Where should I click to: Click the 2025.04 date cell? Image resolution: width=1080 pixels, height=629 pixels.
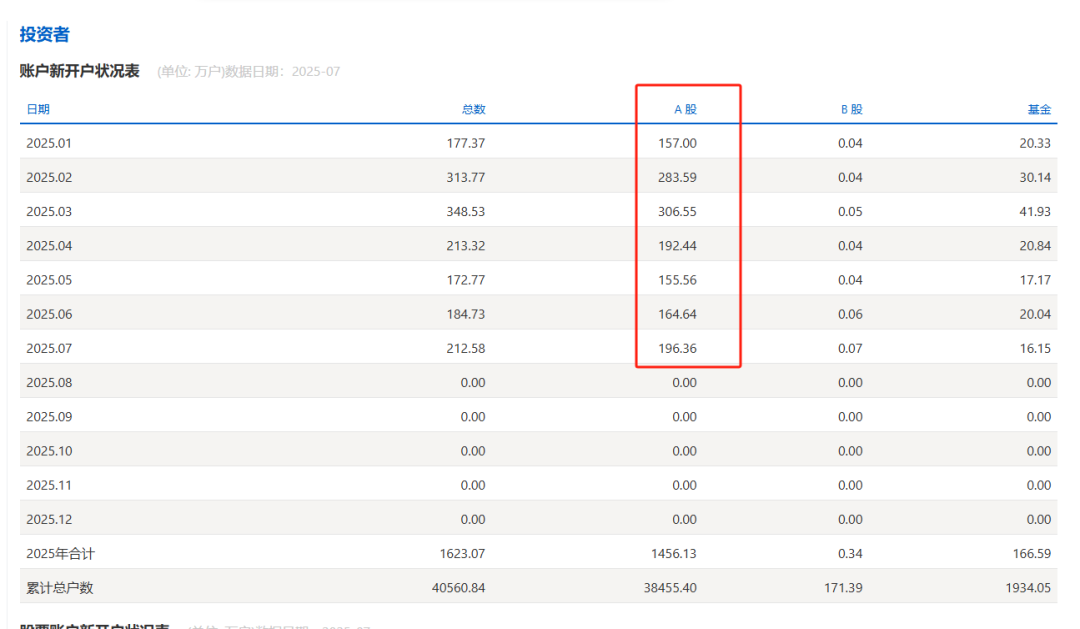[49, 245]
